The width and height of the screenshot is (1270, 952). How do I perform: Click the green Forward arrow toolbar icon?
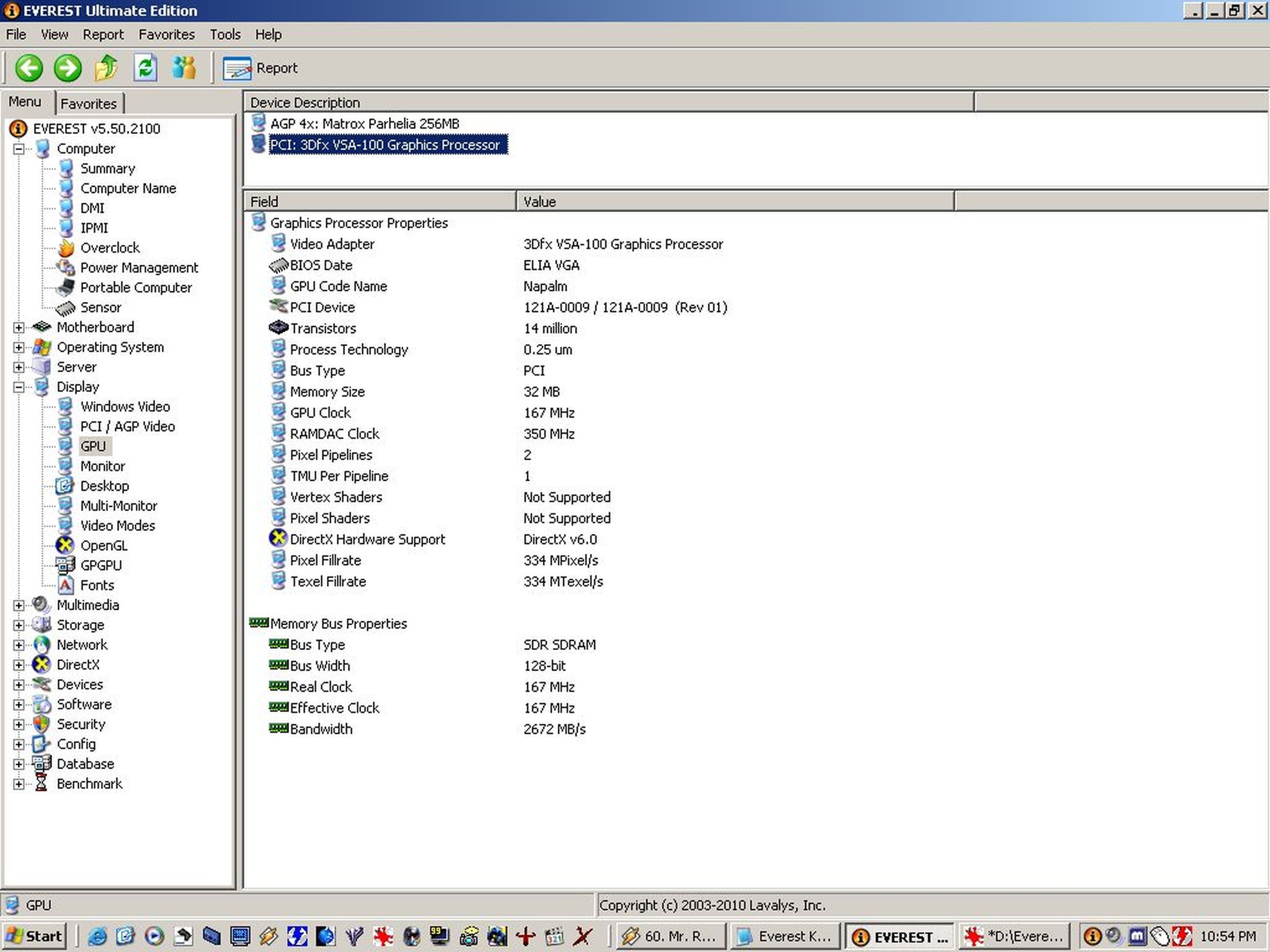(68, 68)
